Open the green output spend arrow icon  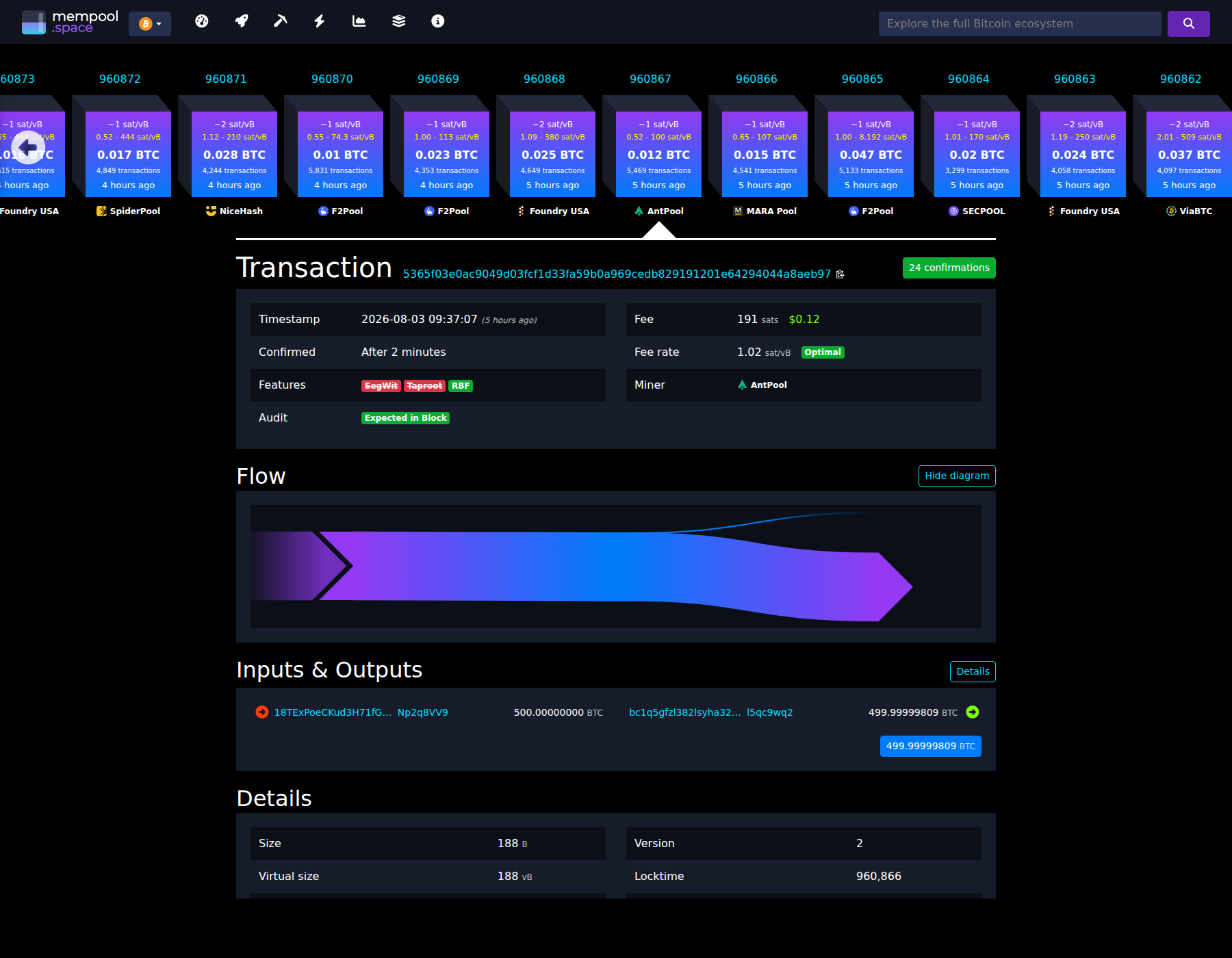pyautogui.click(x=973, y=712)
